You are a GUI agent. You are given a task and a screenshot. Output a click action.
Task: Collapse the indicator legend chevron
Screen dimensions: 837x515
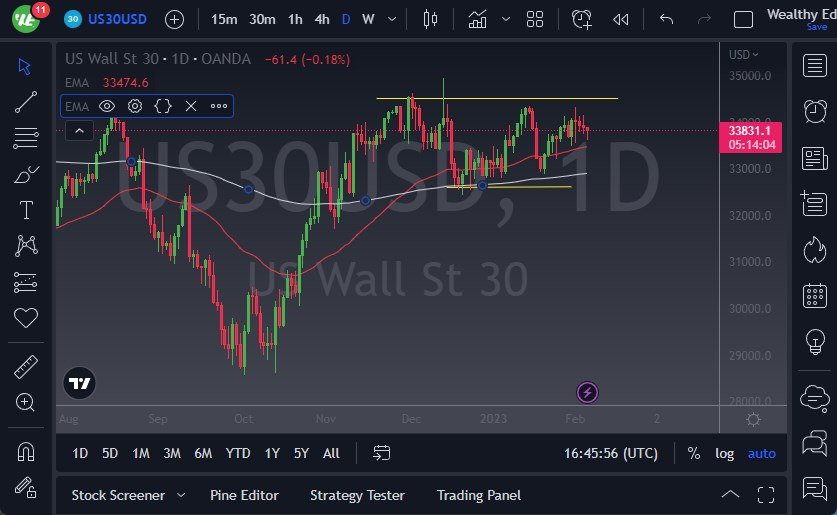(x=79, y=131)
